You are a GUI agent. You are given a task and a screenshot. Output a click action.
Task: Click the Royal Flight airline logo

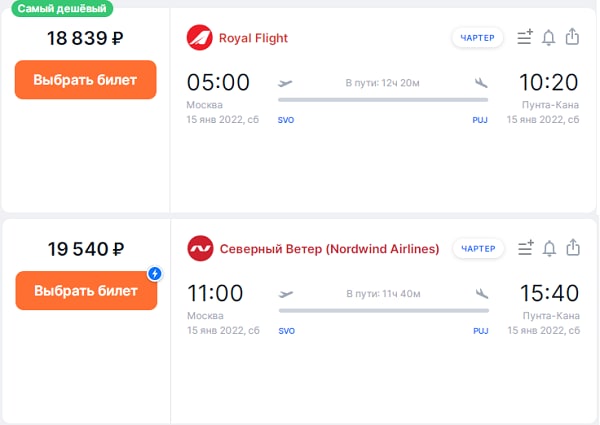click(x=200, y=38)
